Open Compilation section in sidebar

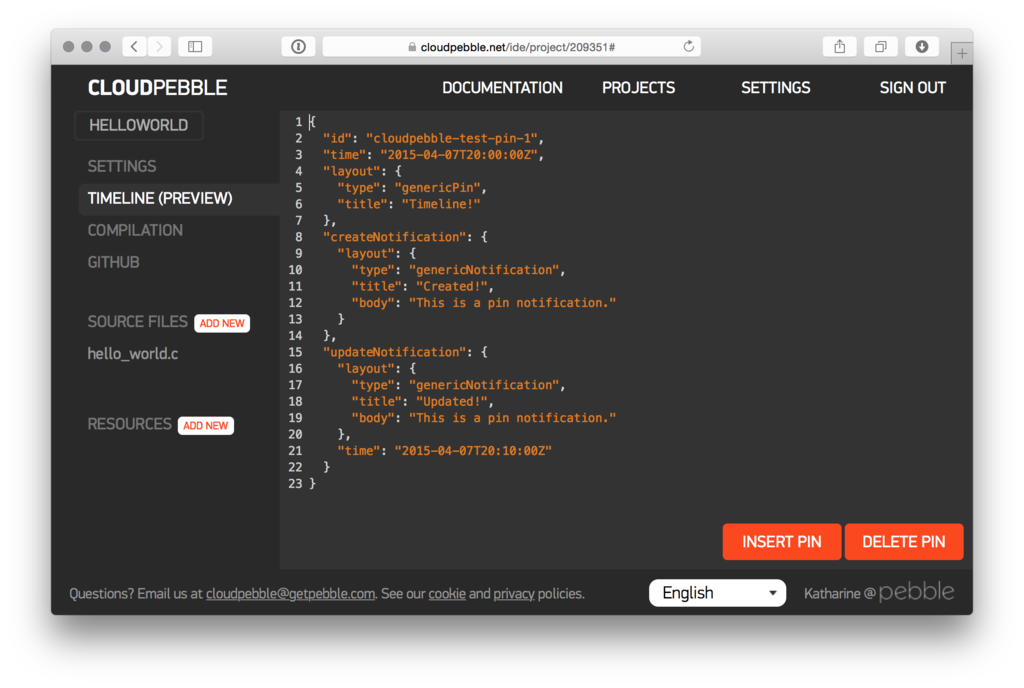point(135,230)
